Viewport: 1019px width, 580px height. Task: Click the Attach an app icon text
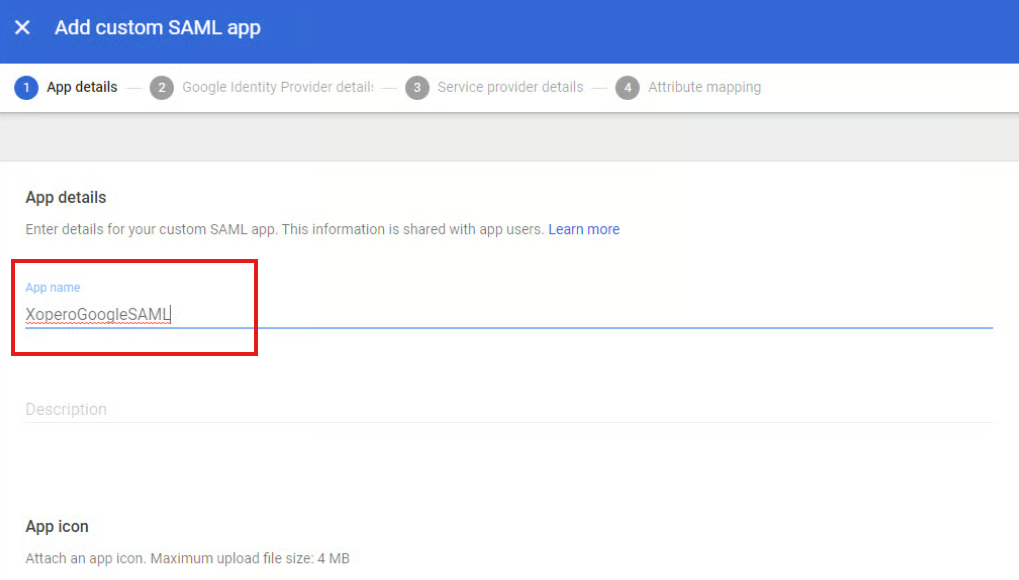tap(187, 558)
